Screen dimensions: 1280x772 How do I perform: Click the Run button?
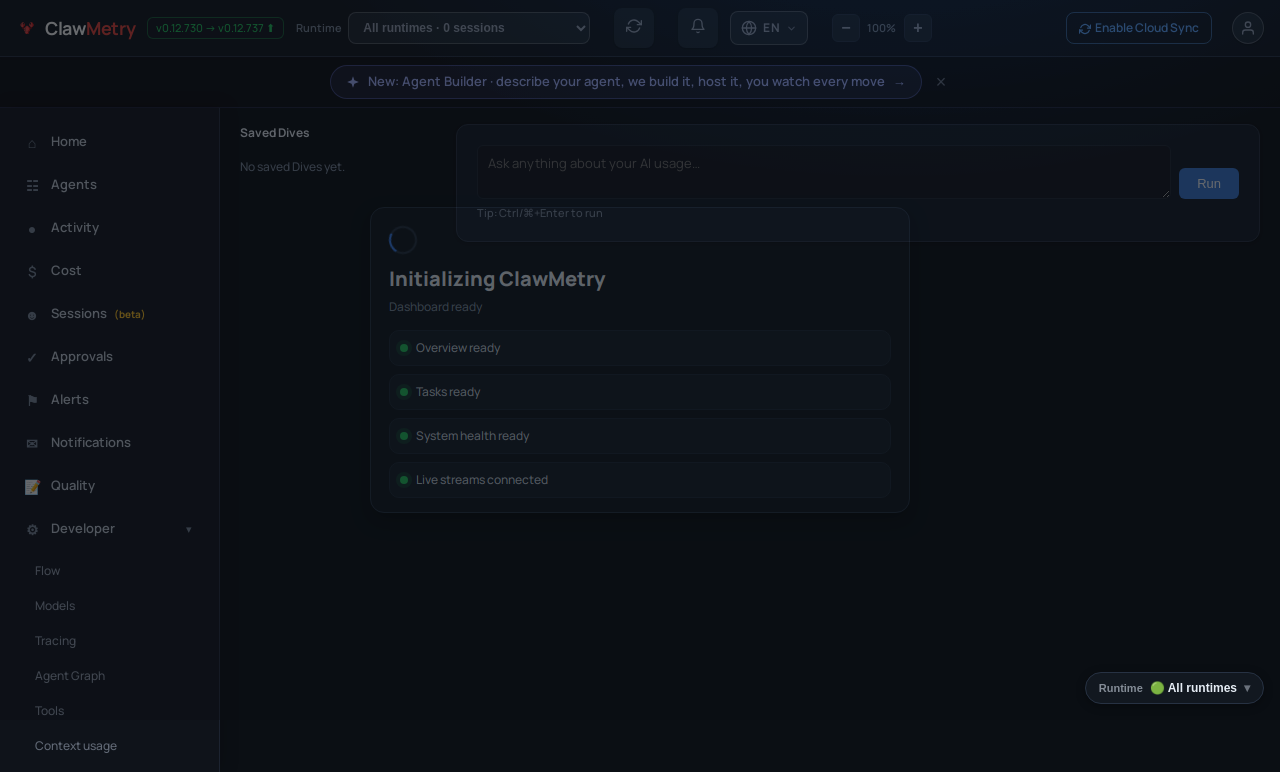pyautogui.click(x=1209, y=183)
